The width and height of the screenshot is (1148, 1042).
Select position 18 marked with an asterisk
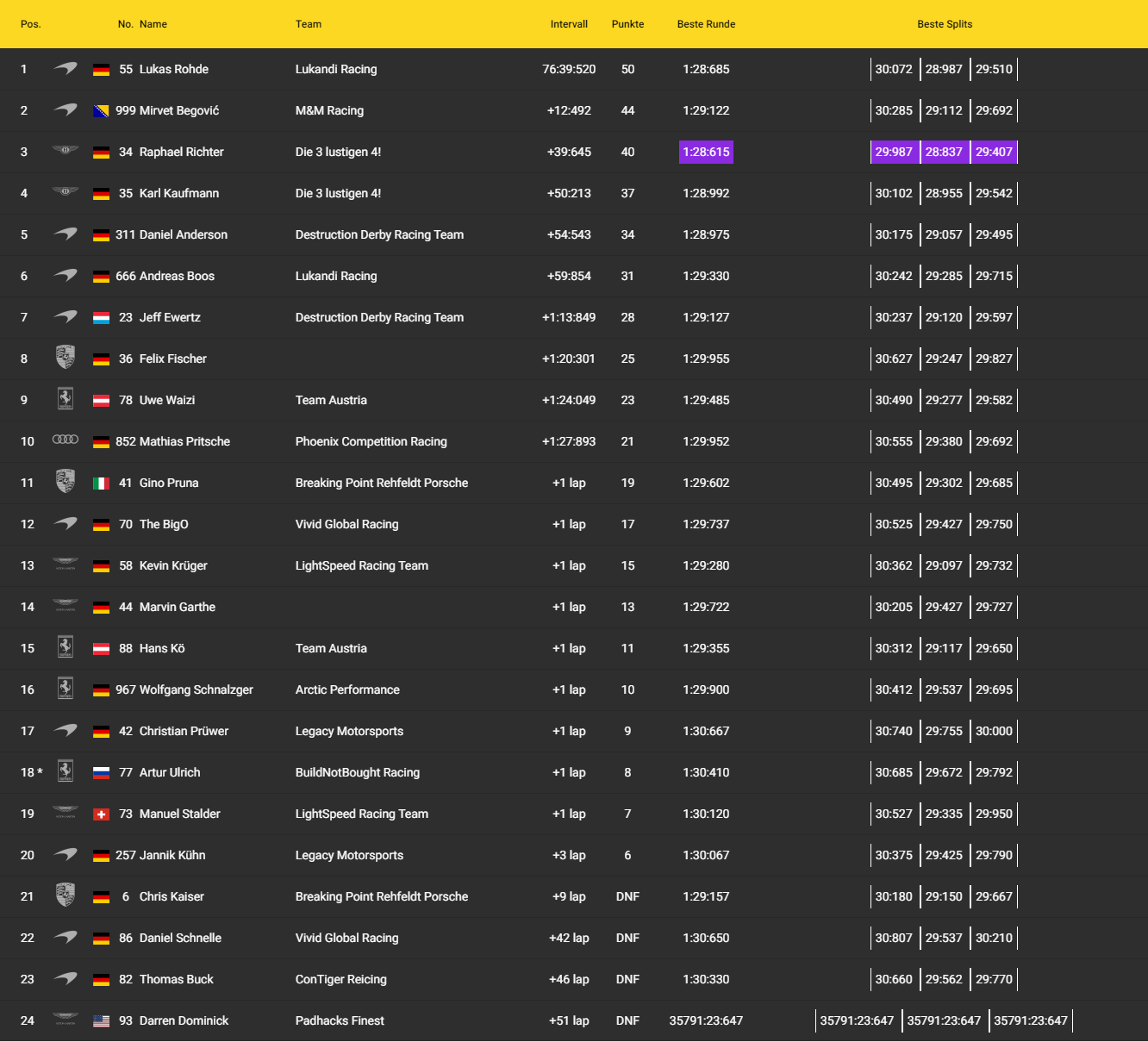(x=31, y=772)
